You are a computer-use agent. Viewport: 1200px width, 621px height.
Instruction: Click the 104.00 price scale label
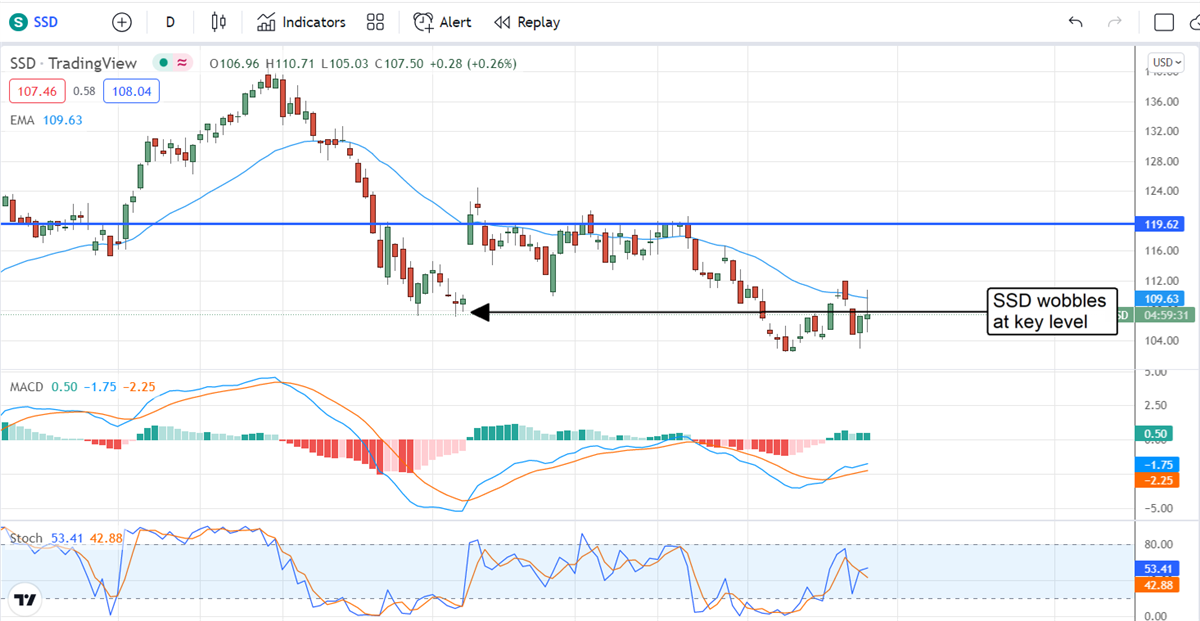click(x=1164, y=341)
